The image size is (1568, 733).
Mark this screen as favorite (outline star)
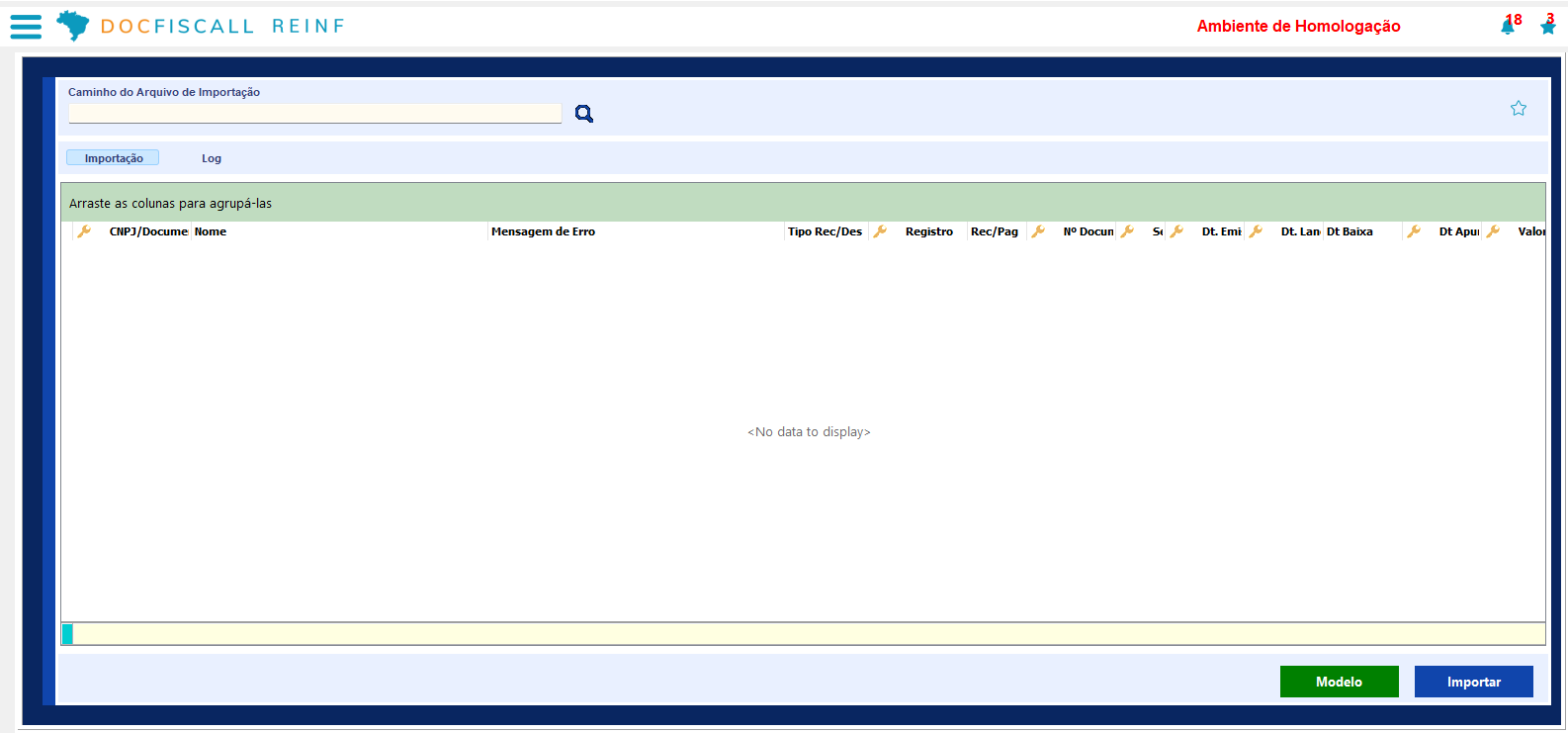[x=1519, y=108]
